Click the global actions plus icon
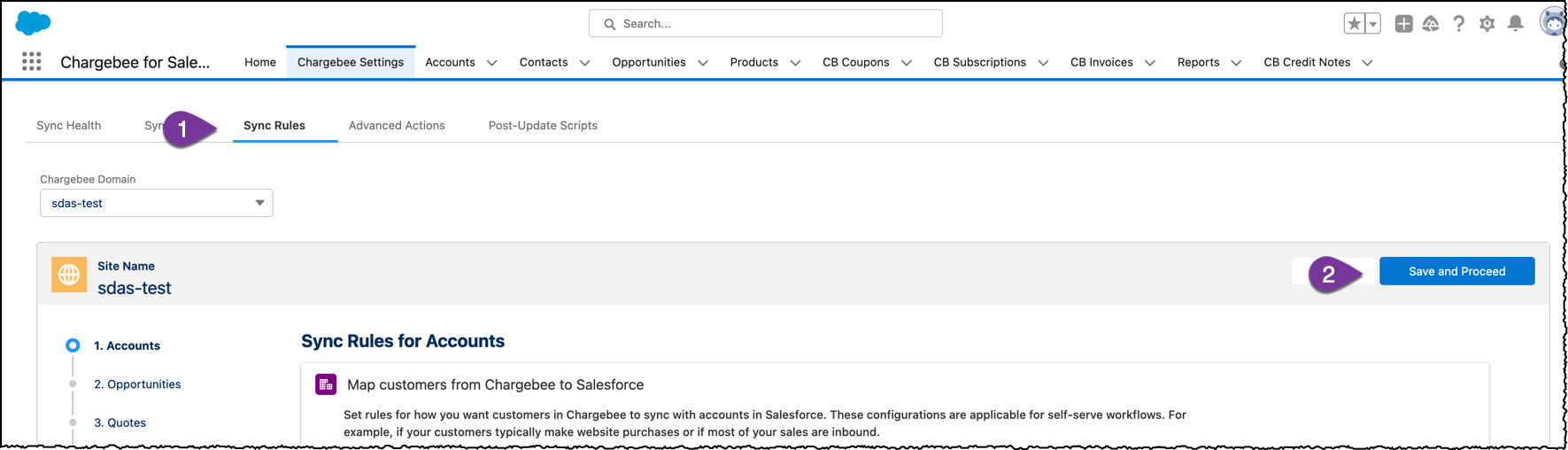This screenshot has width=1568, height=450. point(1403,24)
